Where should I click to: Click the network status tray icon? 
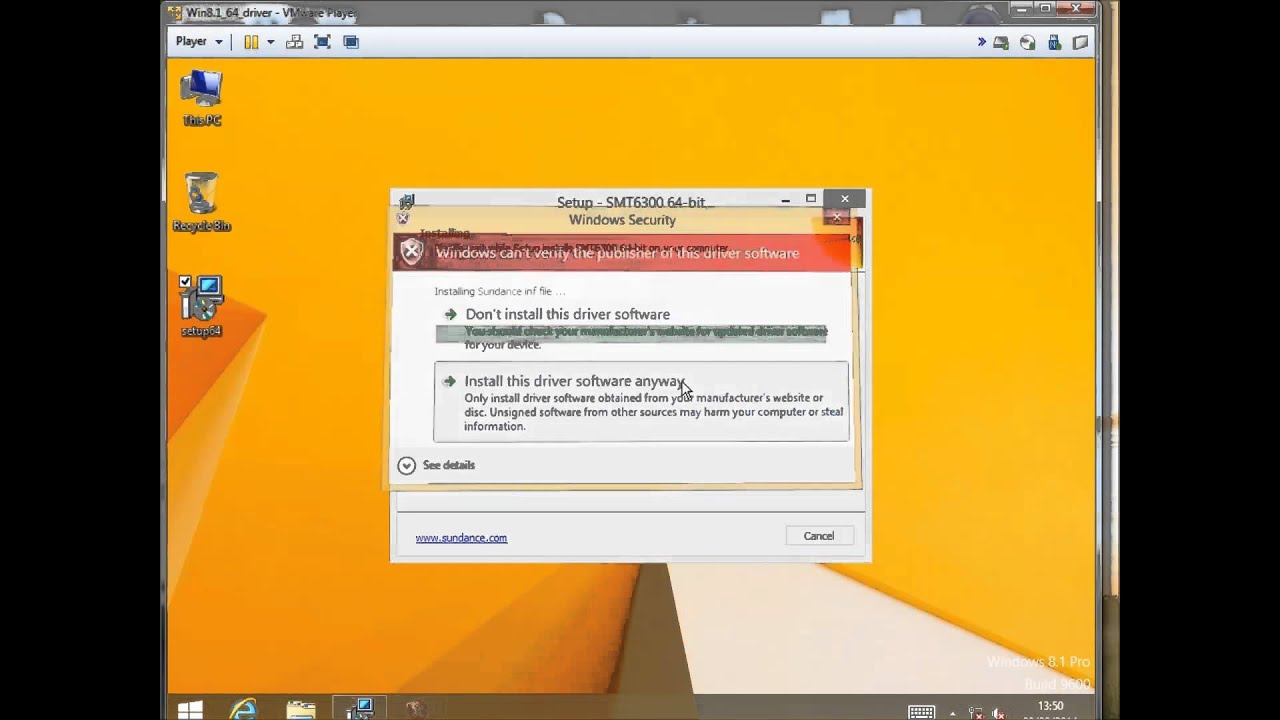(976, 713)
